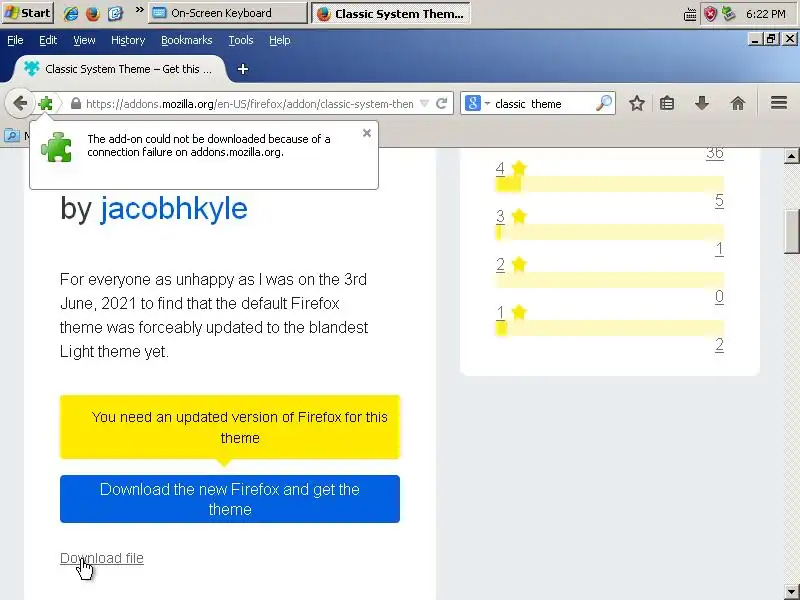Select the Classic System Theme tab

click(120, 69)
